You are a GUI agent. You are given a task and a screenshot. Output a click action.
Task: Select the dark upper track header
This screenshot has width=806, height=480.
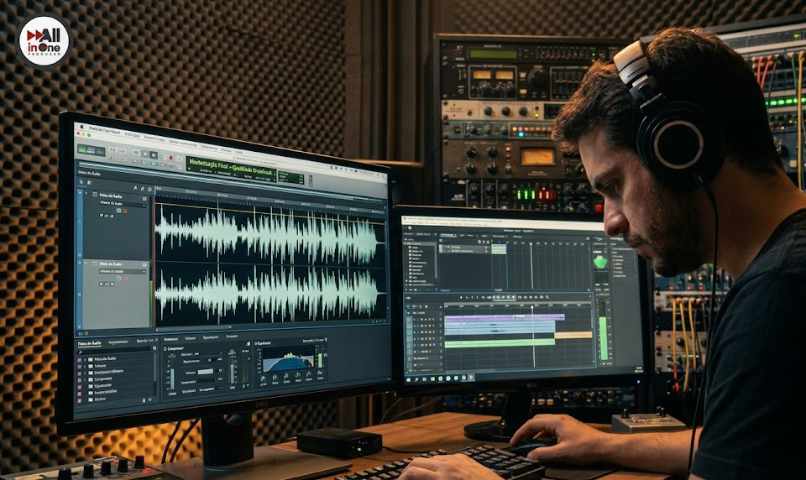(x=117, y=226)
